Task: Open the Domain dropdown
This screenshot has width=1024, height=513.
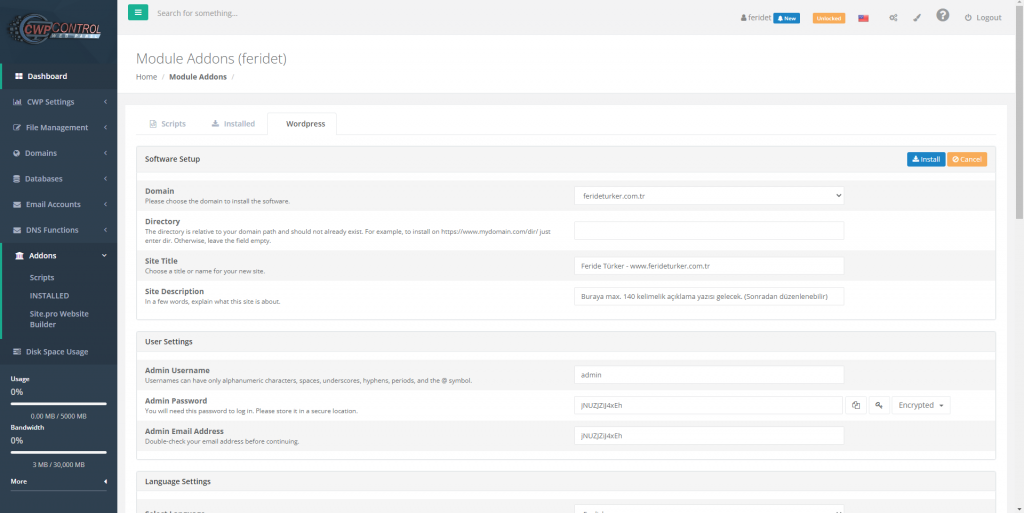Action: [x=709, y=196]
